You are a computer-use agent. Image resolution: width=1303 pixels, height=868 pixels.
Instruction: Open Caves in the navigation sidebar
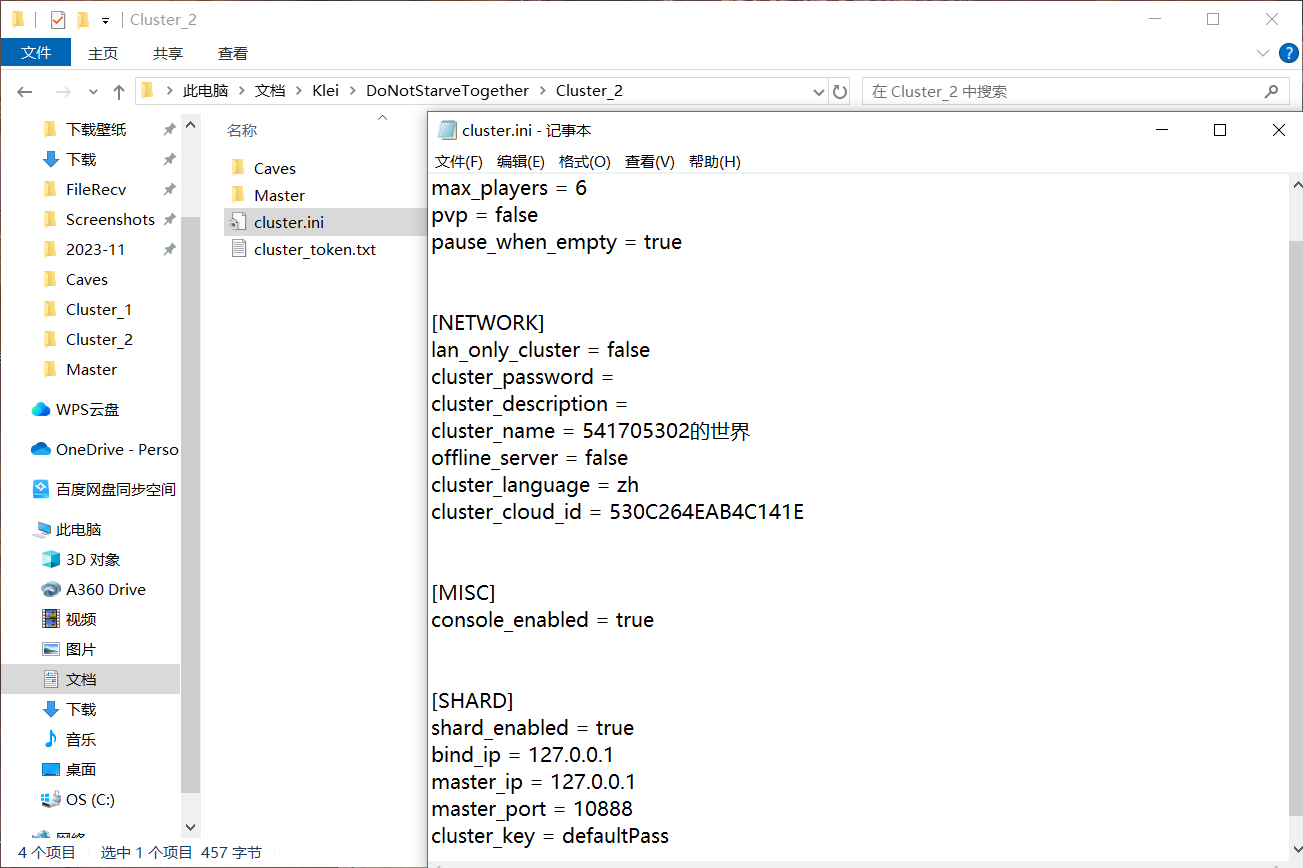click(x=86, y=279)
